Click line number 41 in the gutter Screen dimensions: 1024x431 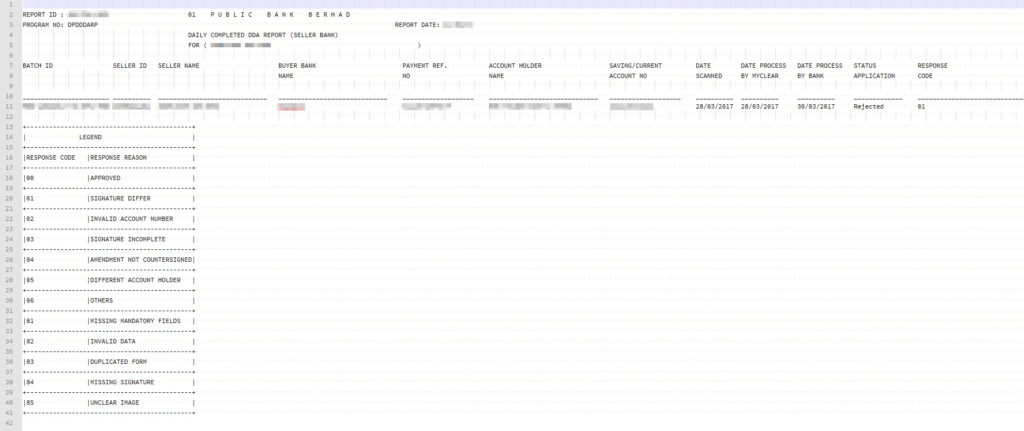(x=9, y=413)
